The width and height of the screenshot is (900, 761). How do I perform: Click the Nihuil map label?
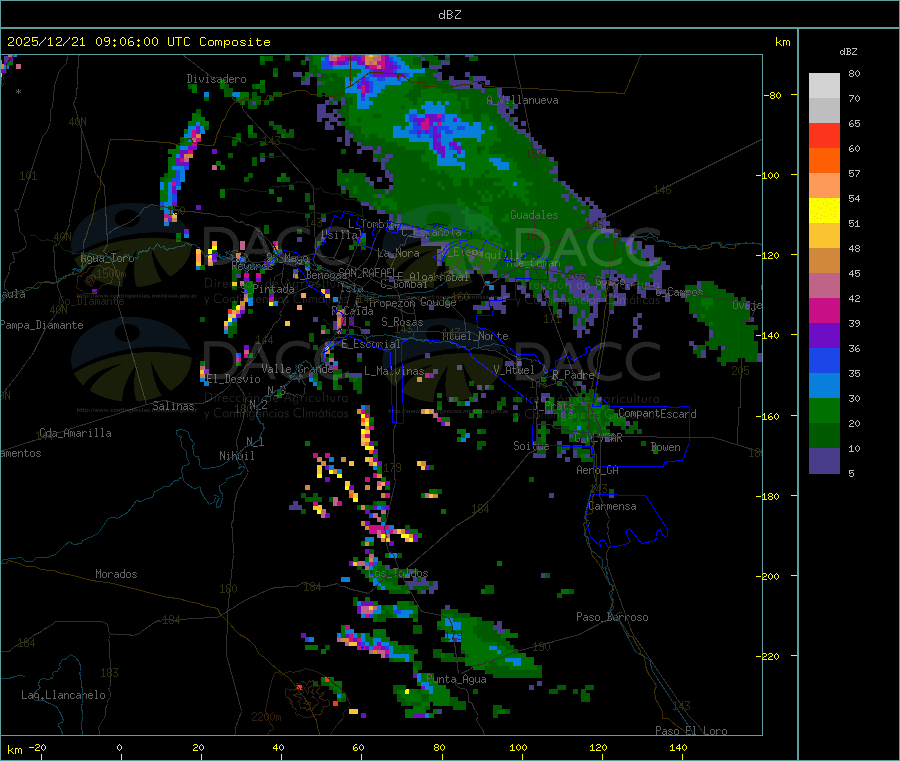pos(236,456)
